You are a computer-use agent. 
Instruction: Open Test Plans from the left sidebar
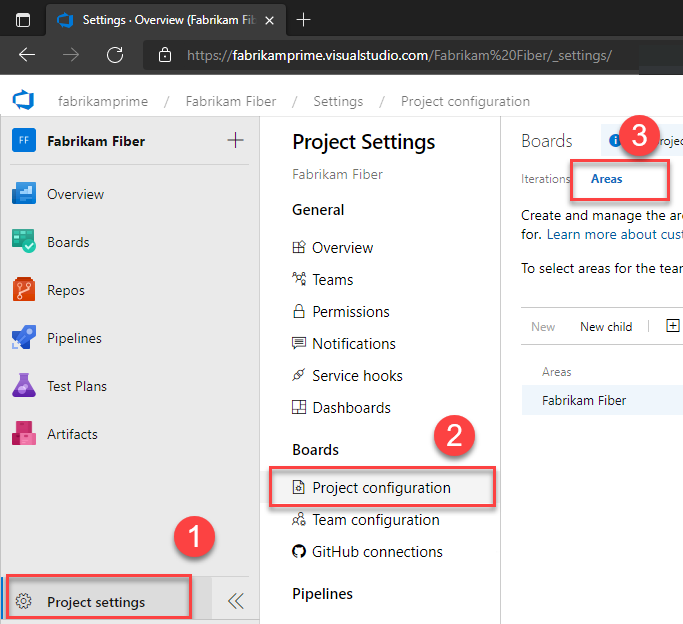(x=76, y=386)
